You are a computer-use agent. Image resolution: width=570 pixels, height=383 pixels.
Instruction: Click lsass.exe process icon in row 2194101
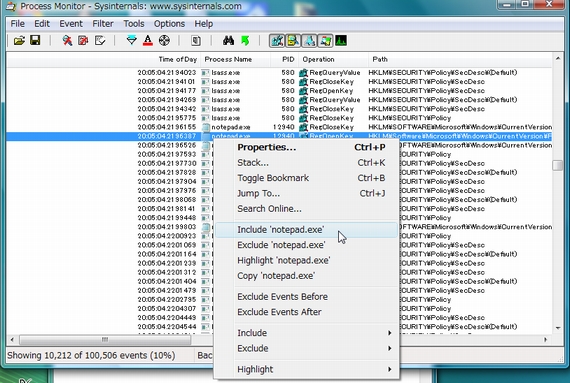pos(205,82)
